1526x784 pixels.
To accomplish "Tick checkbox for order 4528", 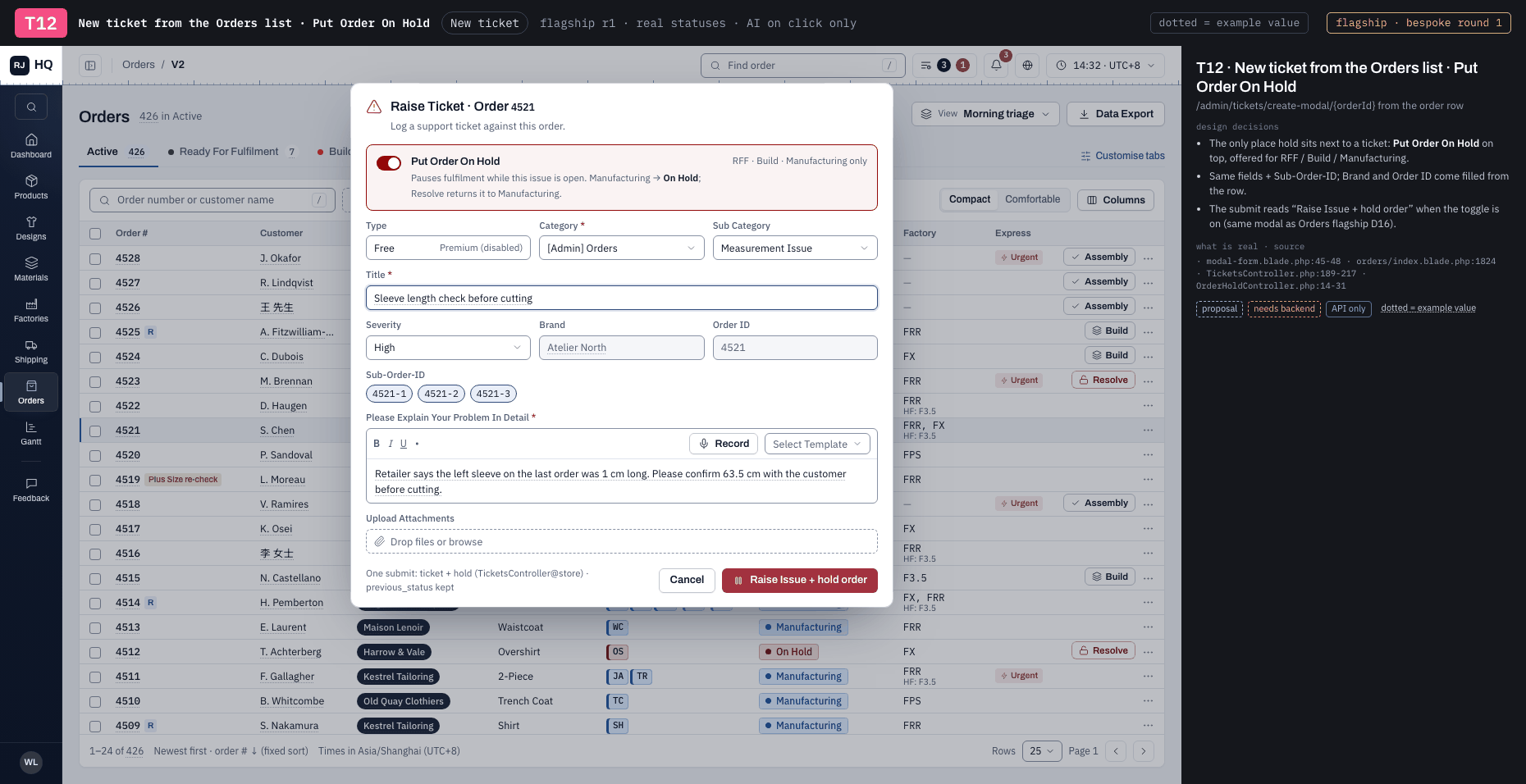I will click(x=95, y=258).
